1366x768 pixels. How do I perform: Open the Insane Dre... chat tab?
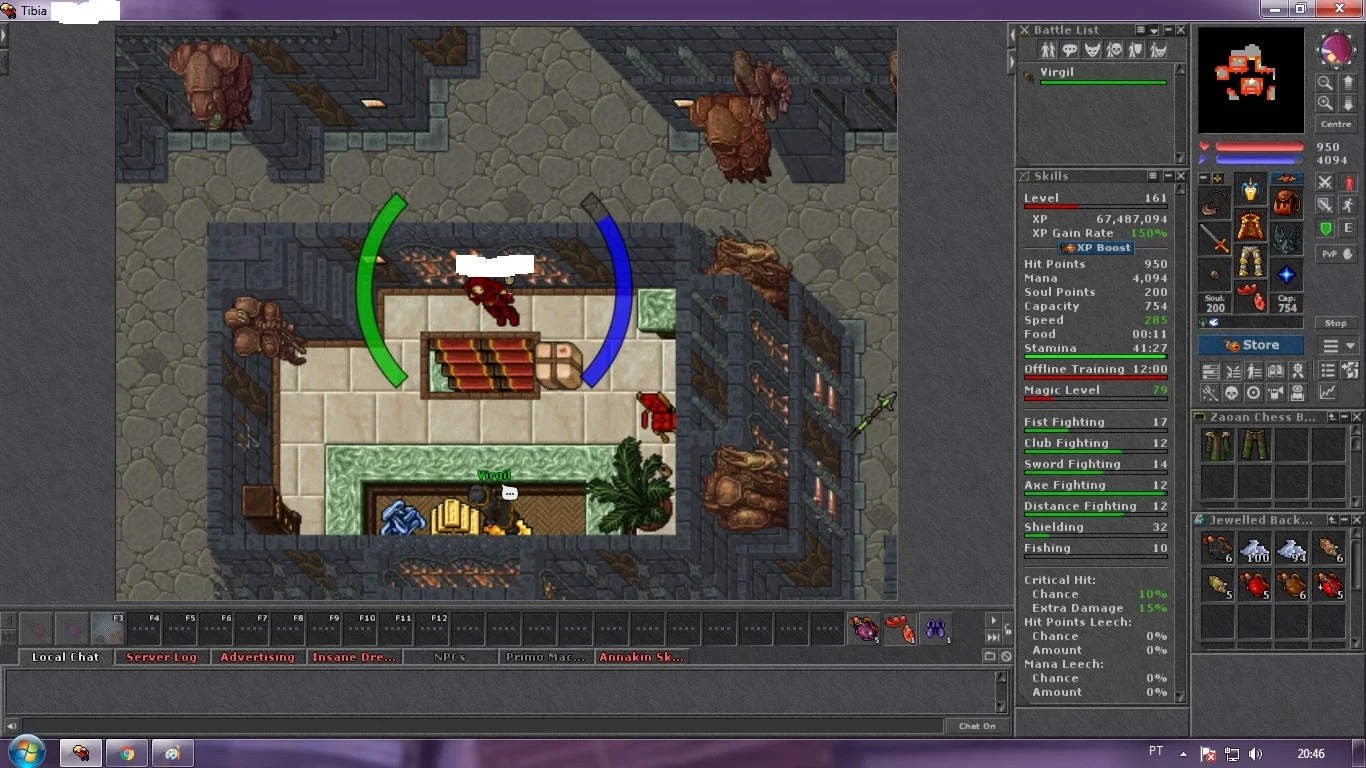pyautogui.click(x=354, y=657)
